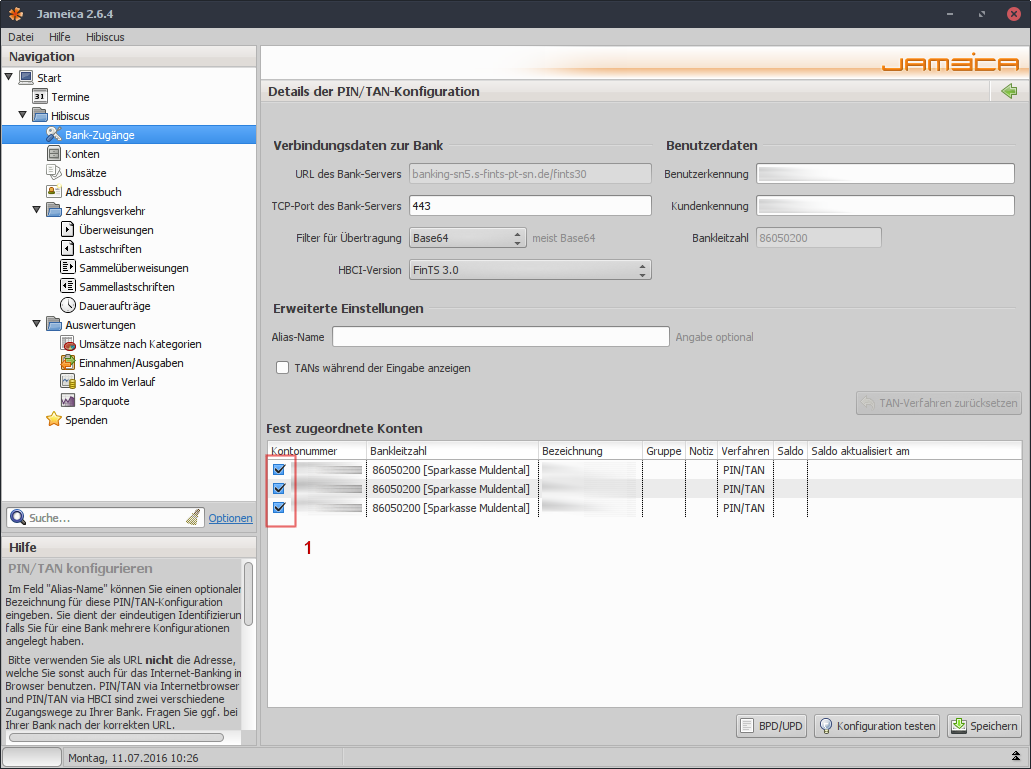Open Daueraufträge clock icon
This screenshot has height=769, width=1031.
[68, 306]
